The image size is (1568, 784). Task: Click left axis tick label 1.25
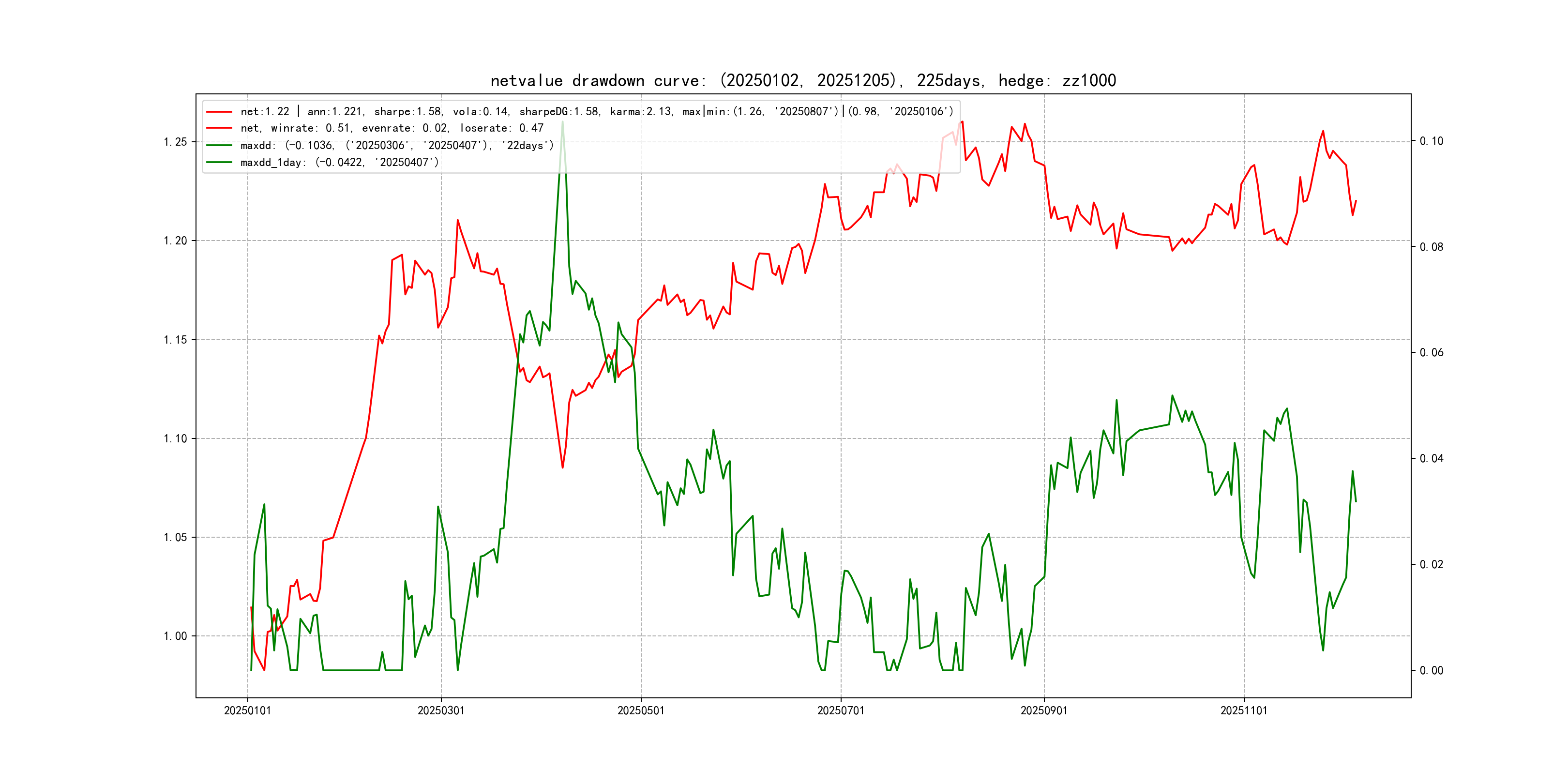coord(175,142)
